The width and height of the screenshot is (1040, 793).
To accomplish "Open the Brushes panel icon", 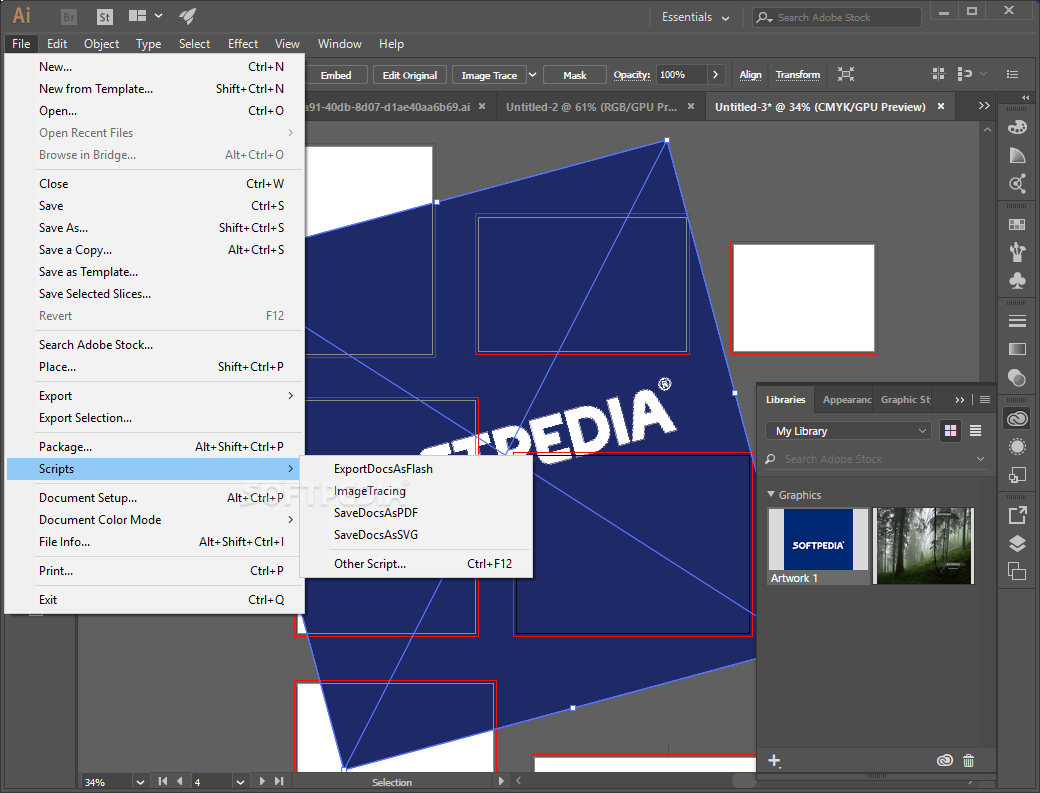I will (x=1017, y=252).
